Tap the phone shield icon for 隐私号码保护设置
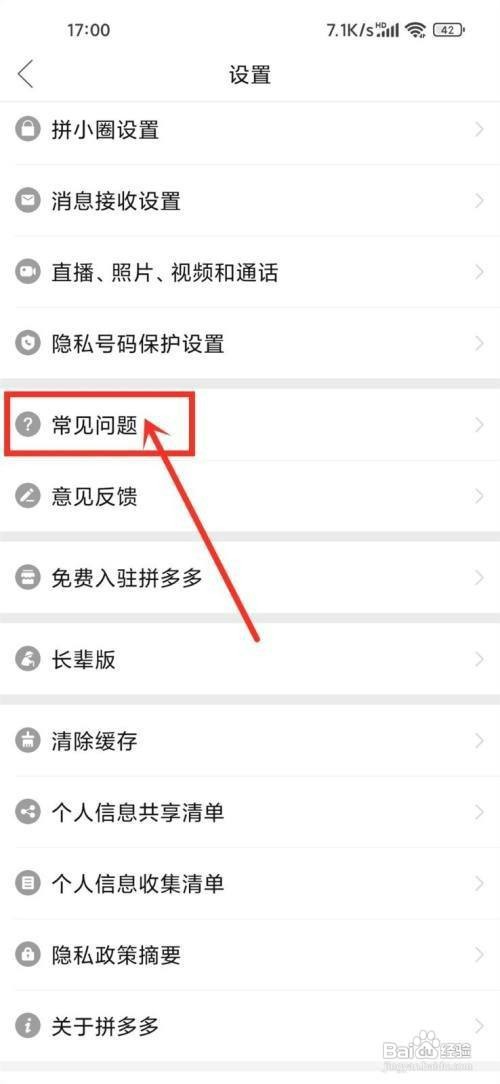This screenshot has height=1084, width=500. click(28, 344)
